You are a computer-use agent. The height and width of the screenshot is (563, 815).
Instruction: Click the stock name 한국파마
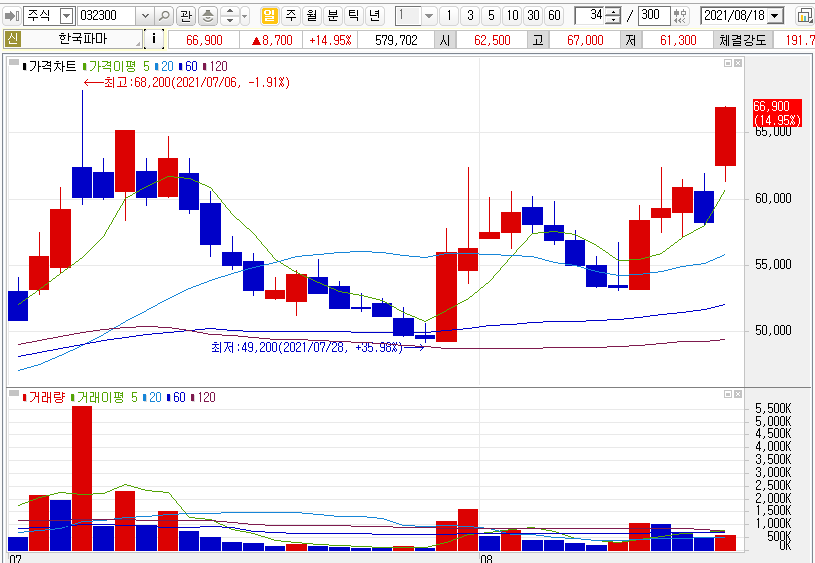click(81, 40)
